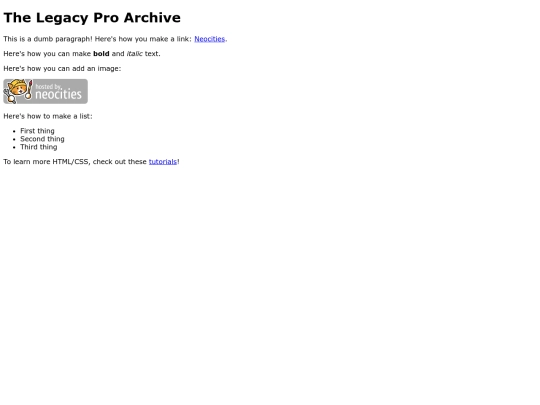Select the 'Third thing' list item
Viewport: 540px width, 405px height.
point(39,147)
